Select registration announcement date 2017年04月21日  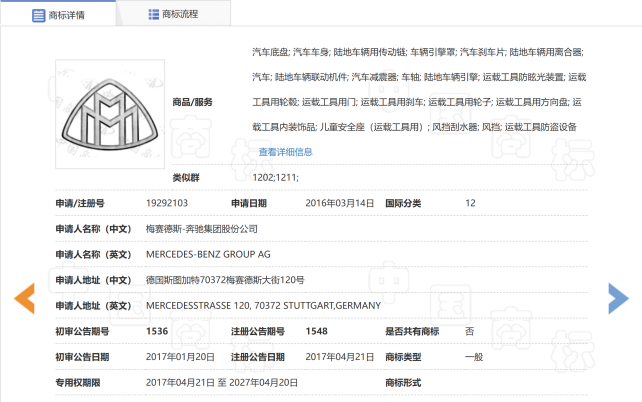click(x=339, y=357)
